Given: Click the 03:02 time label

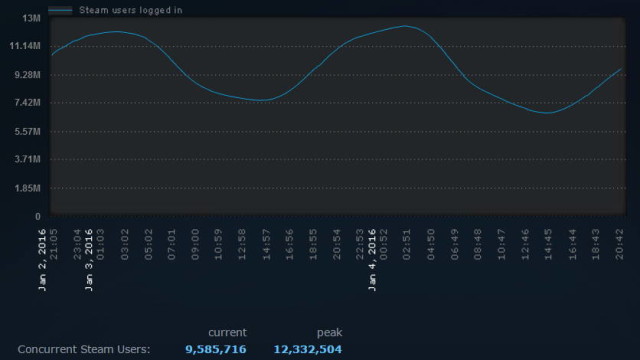Looking at the screenshot, I should (124, 244).
